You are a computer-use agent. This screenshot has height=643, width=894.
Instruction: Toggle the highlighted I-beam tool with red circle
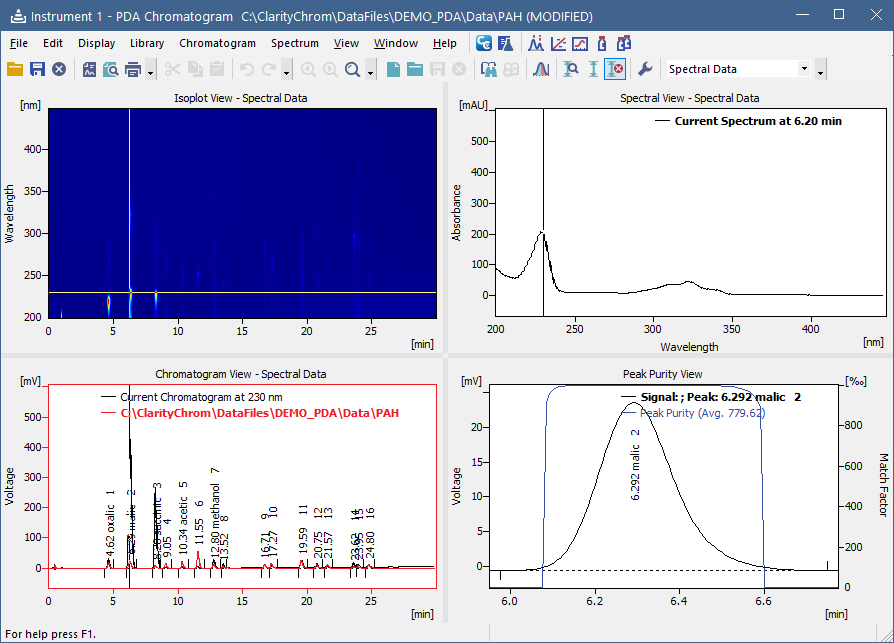click(x=614, y=70)
